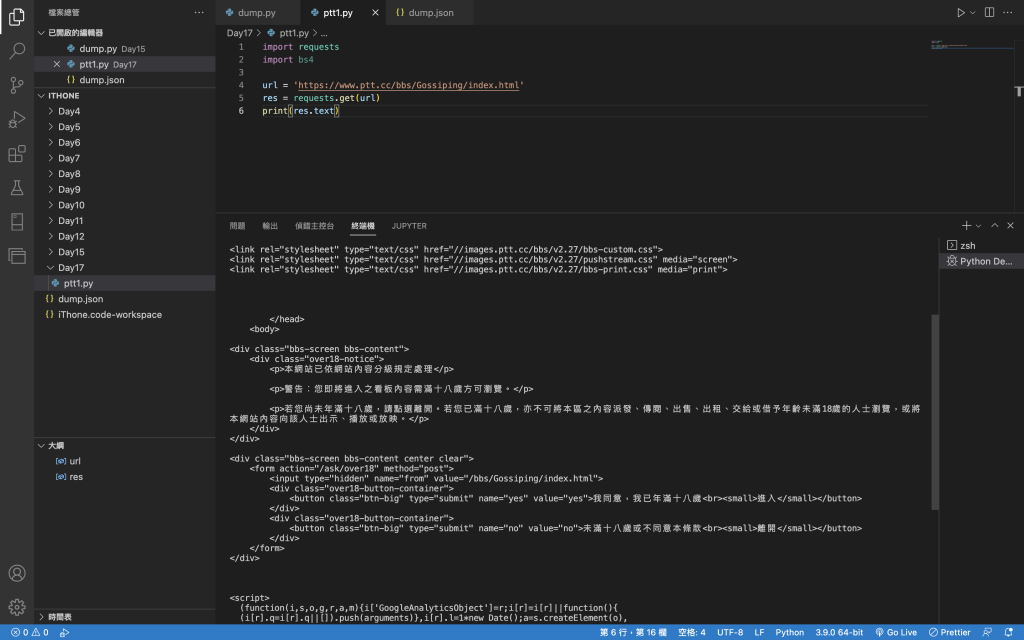Open the Gossiping index.html URL link in code
Image resolution: width=1024 pixels, height=640 pixels.
[x=409, y=85]
